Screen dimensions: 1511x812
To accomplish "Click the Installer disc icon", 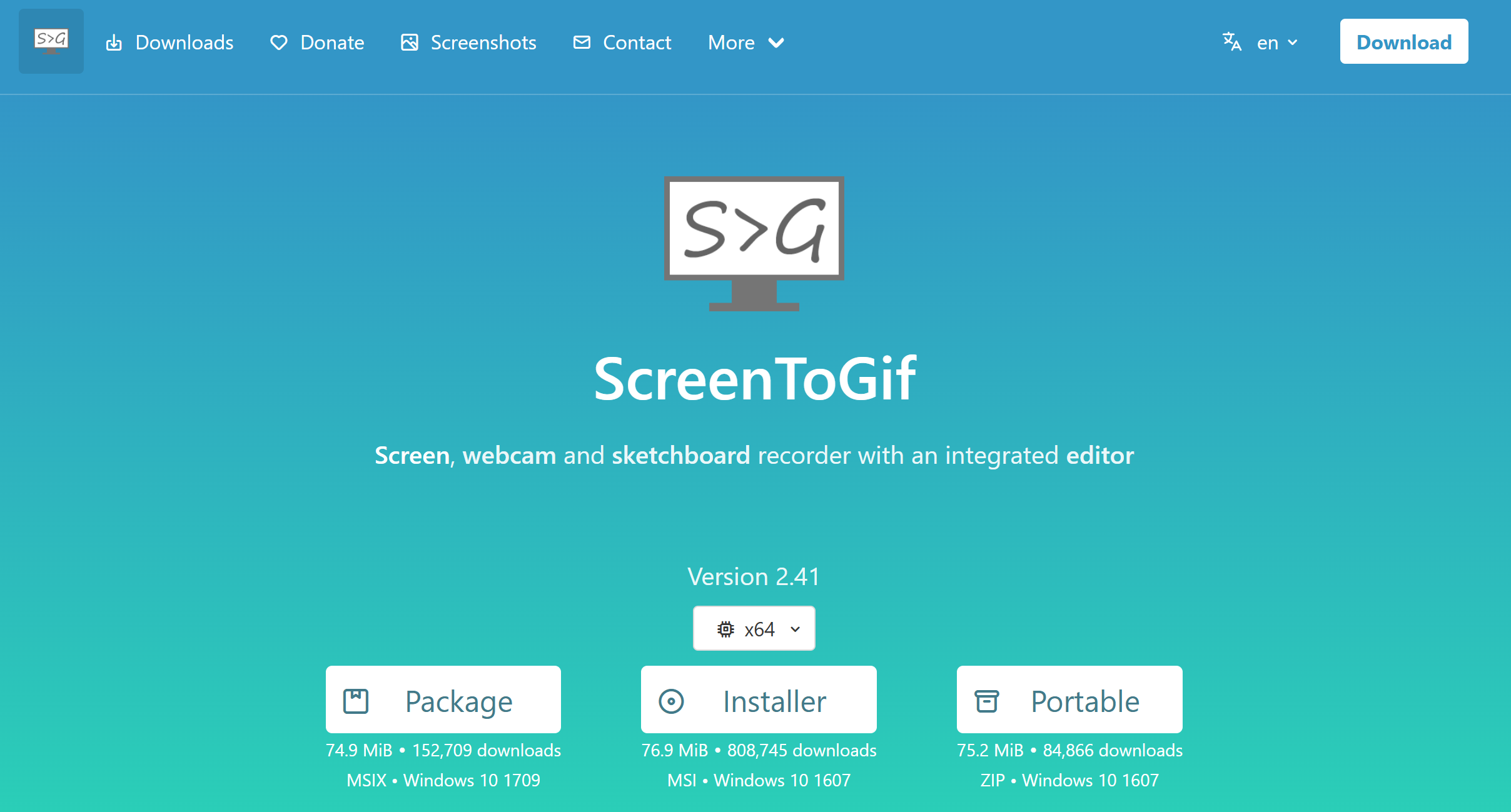I will point(671,701).
